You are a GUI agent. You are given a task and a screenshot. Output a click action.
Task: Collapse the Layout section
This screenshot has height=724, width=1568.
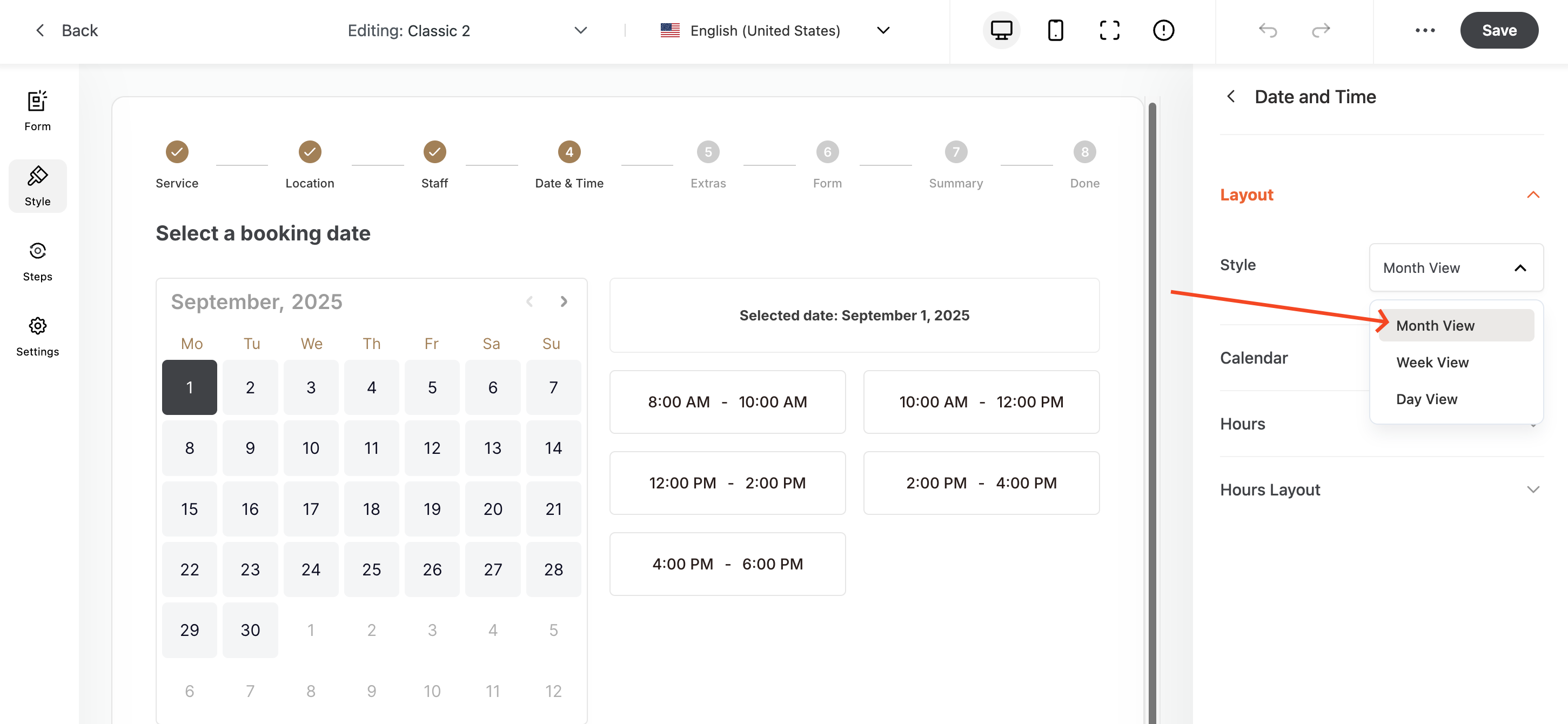point(1381,195)
